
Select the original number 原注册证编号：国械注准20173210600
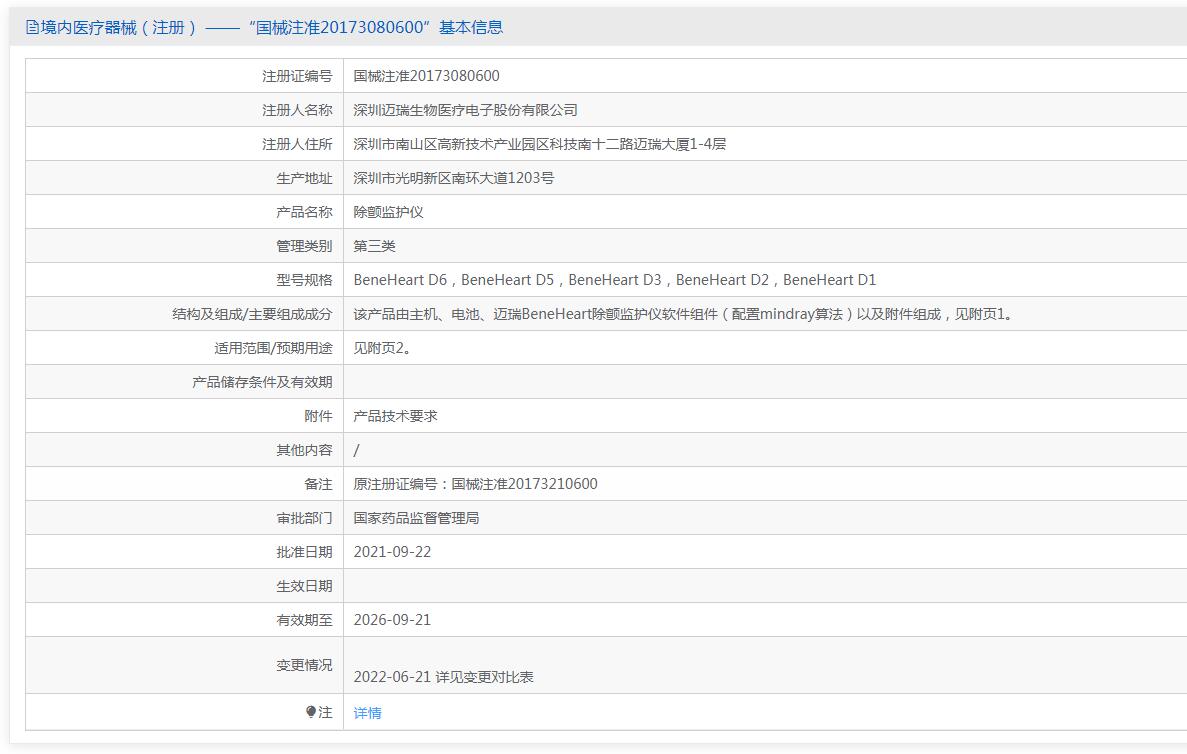[x=475, y=484]
